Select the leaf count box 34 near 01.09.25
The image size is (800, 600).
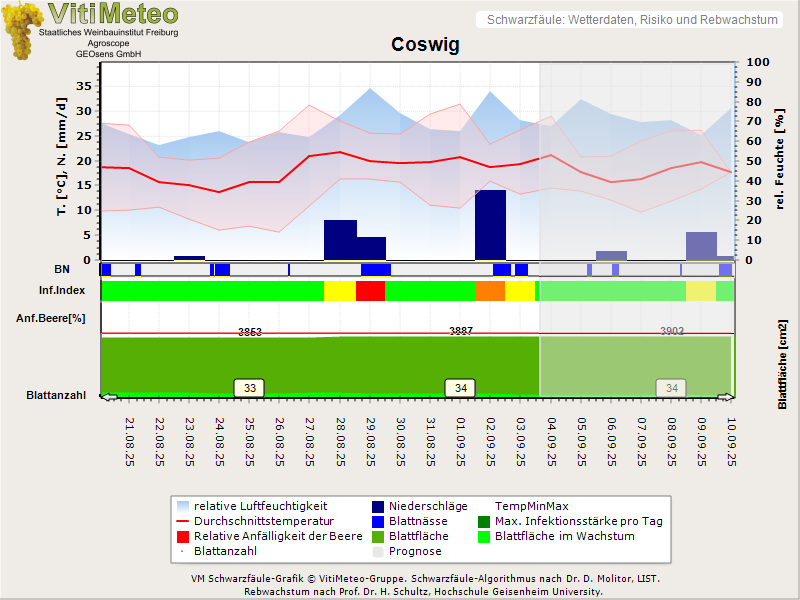tap(461, 388)
